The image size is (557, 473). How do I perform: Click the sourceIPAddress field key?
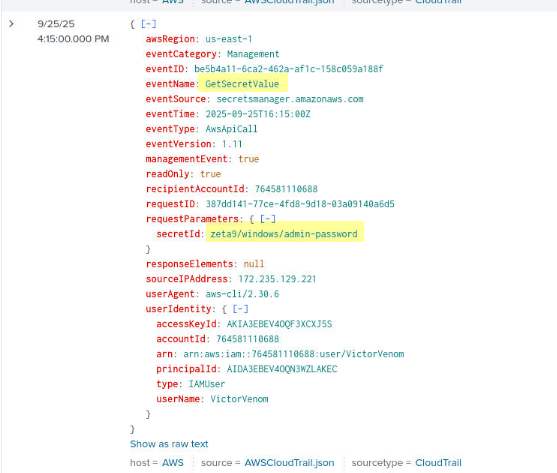coord(186,279)
